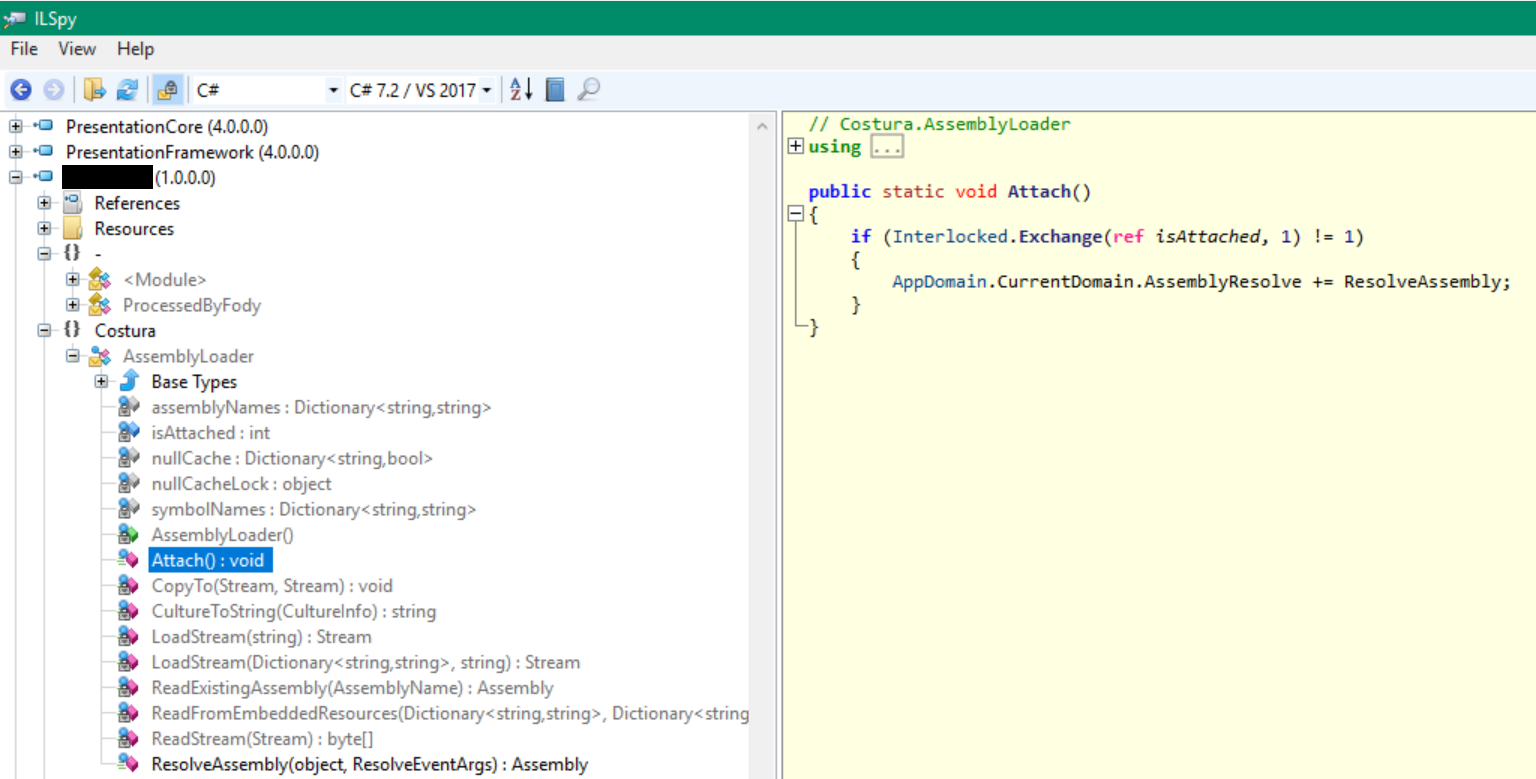This screenshot has width=1536, height=779.
Task: Select the nullCache field
Action: (x=292, y=458)
